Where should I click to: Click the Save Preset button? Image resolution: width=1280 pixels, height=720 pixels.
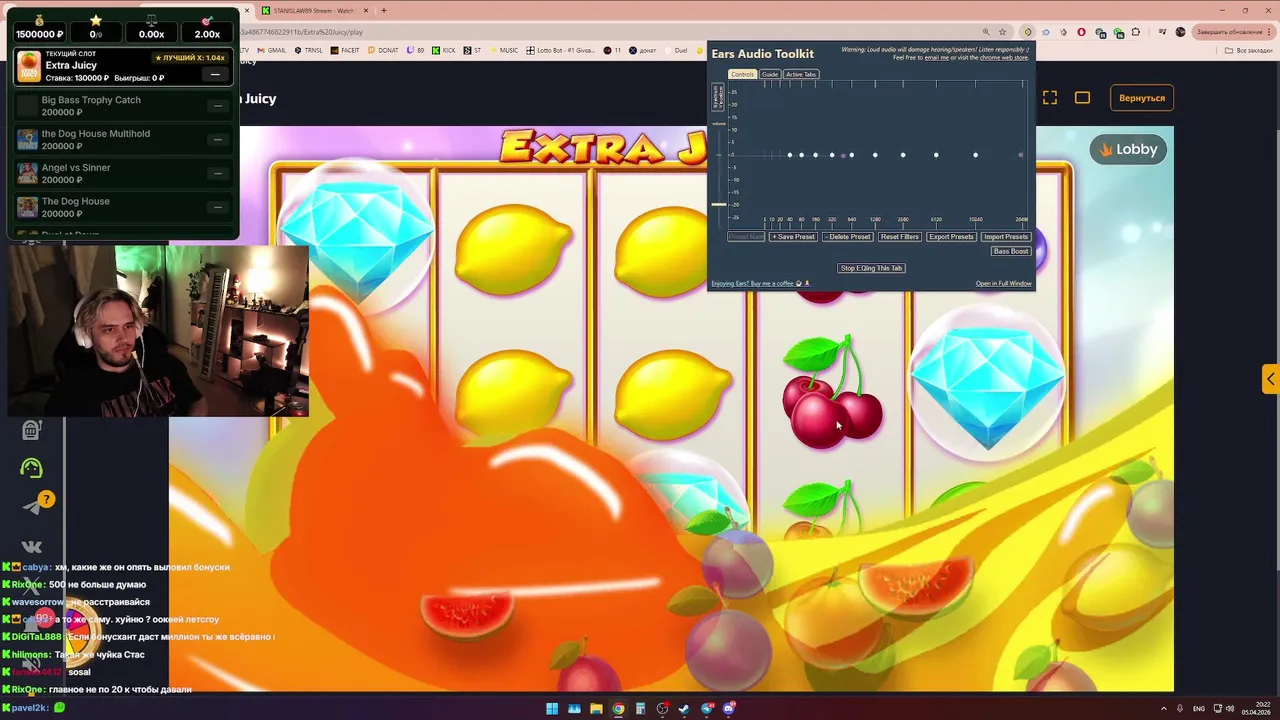pos(793,237)
